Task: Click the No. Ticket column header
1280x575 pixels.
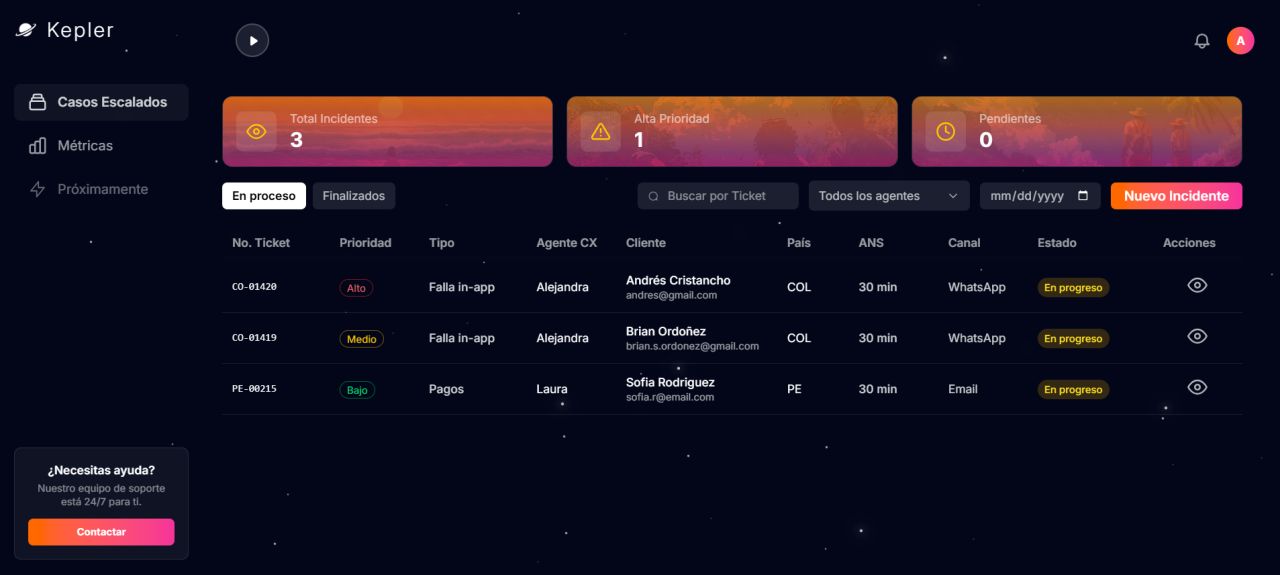Action: 261,243
